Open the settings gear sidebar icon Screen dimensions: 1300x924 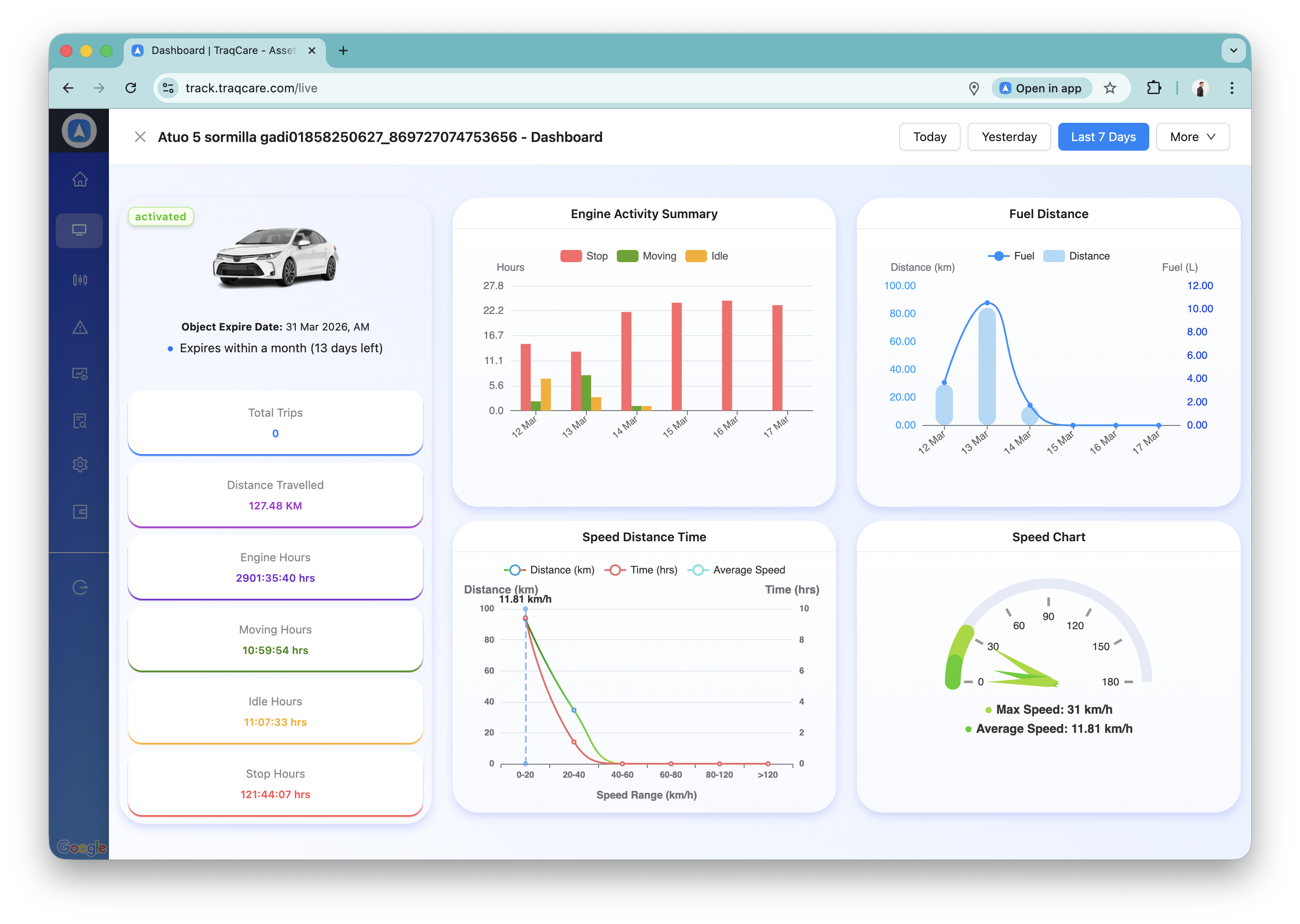(80, 465)
